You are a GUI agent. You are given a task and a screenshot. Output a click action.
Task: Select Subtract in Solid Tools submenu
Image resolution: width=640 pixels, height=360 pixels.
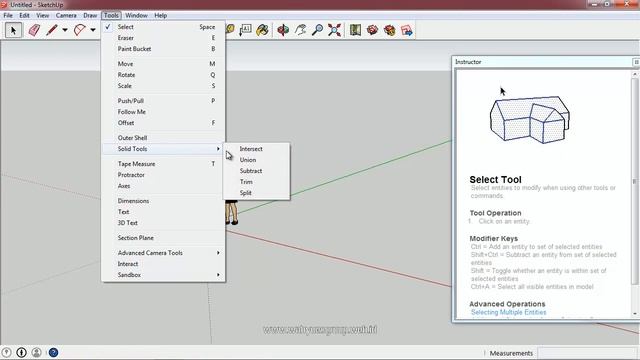click(x=256, y=171)
